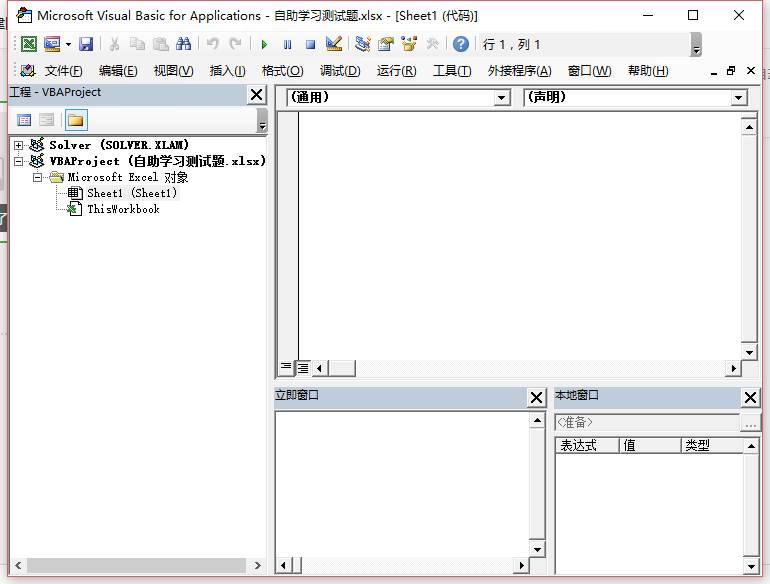Toggle Folders view in project panel

pos(76,120)
